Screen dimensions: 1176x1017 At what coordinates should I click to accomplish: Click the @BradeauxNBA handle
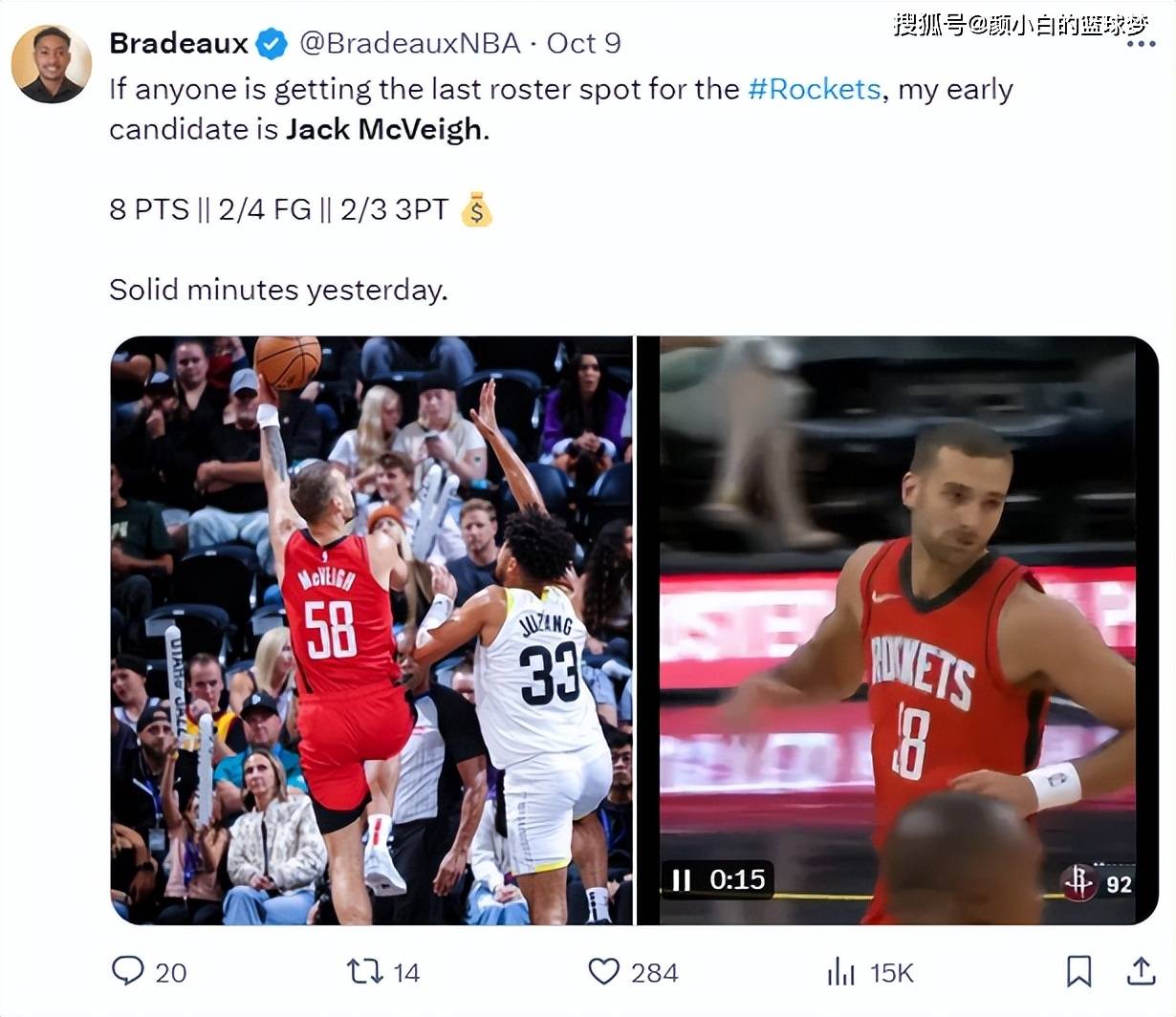coord(410,44)
